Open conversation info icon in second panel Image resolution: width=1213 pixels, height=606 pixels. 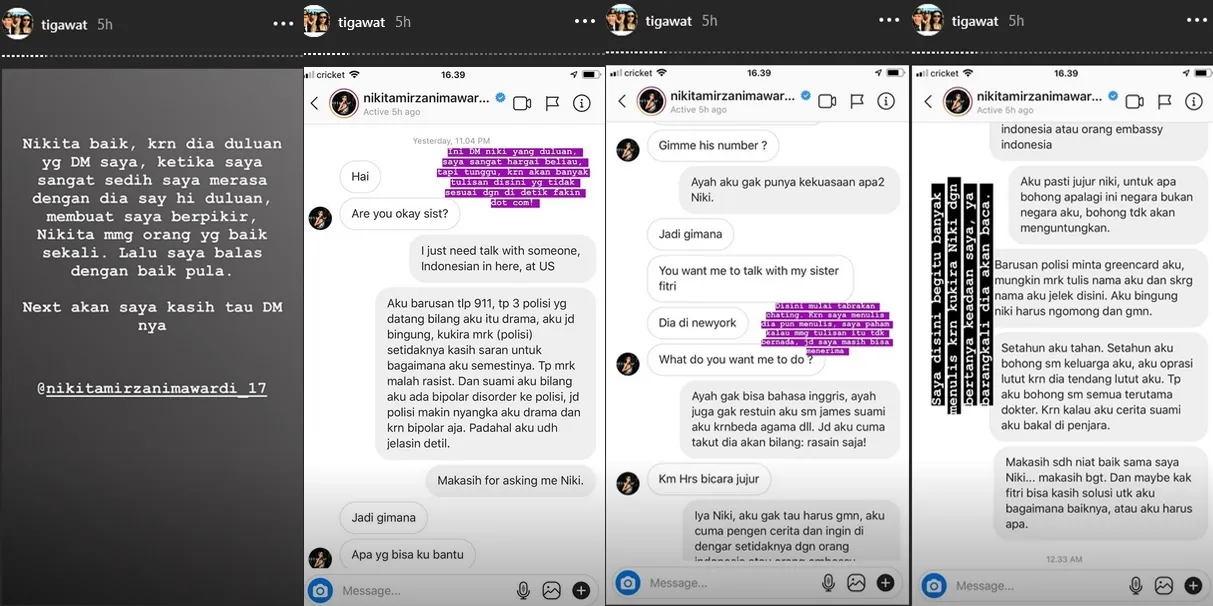tap(581, 103)
